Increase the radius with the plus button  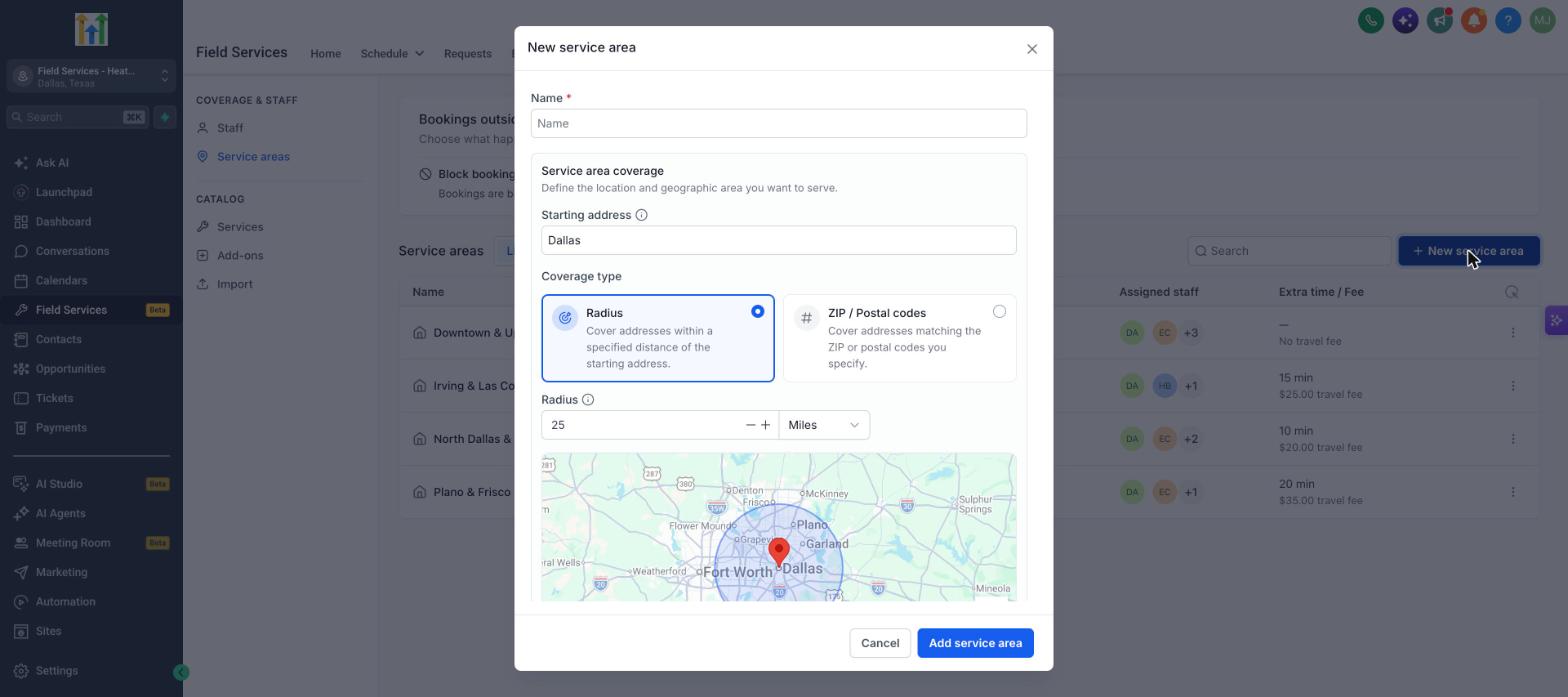point(766,425)
